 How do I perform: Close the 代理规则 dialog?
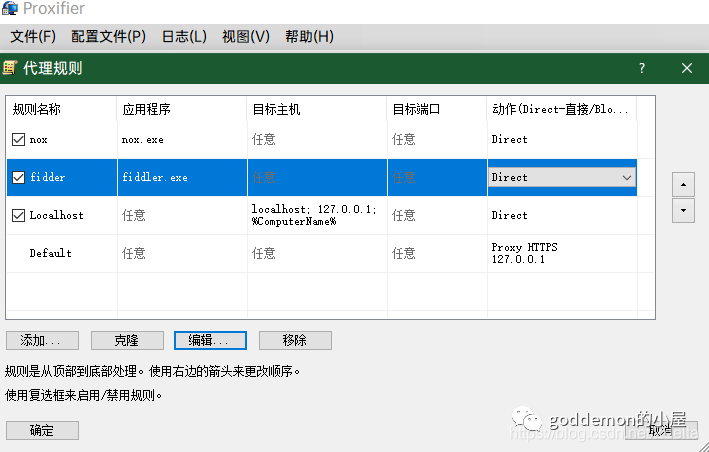(x=687, y=68)
